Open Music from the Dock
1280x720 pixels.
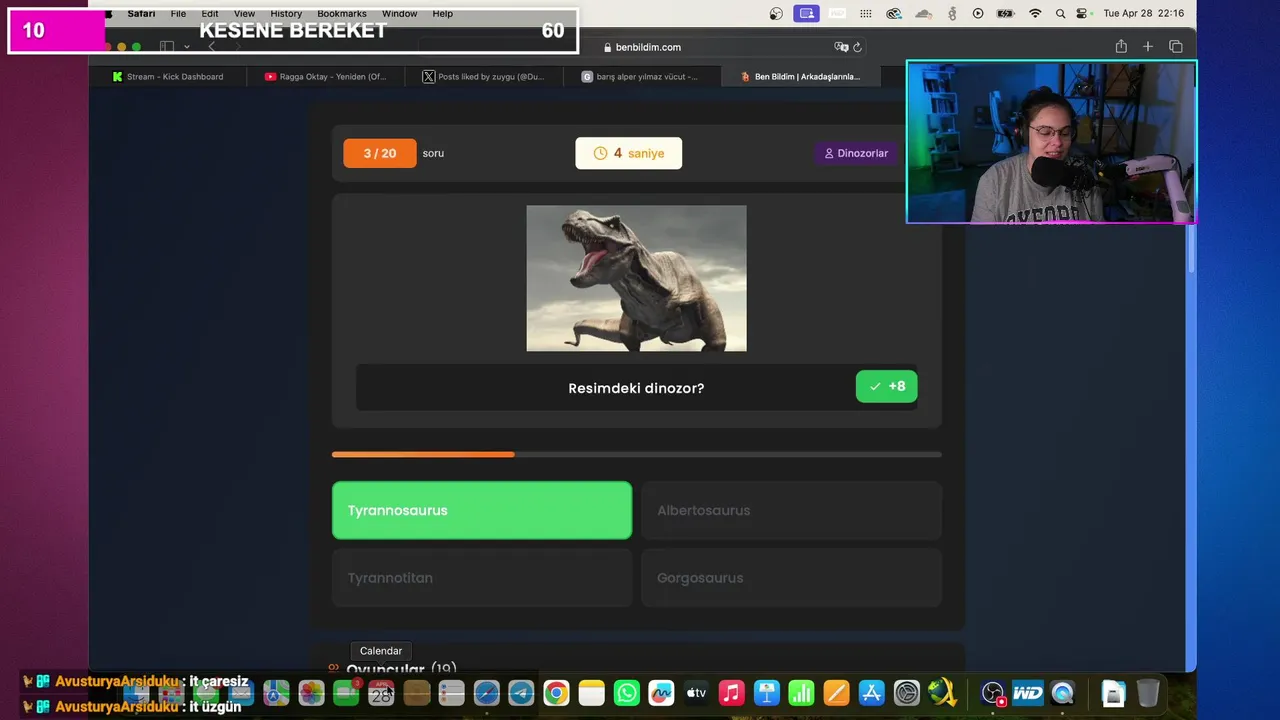tap(731, 693)
